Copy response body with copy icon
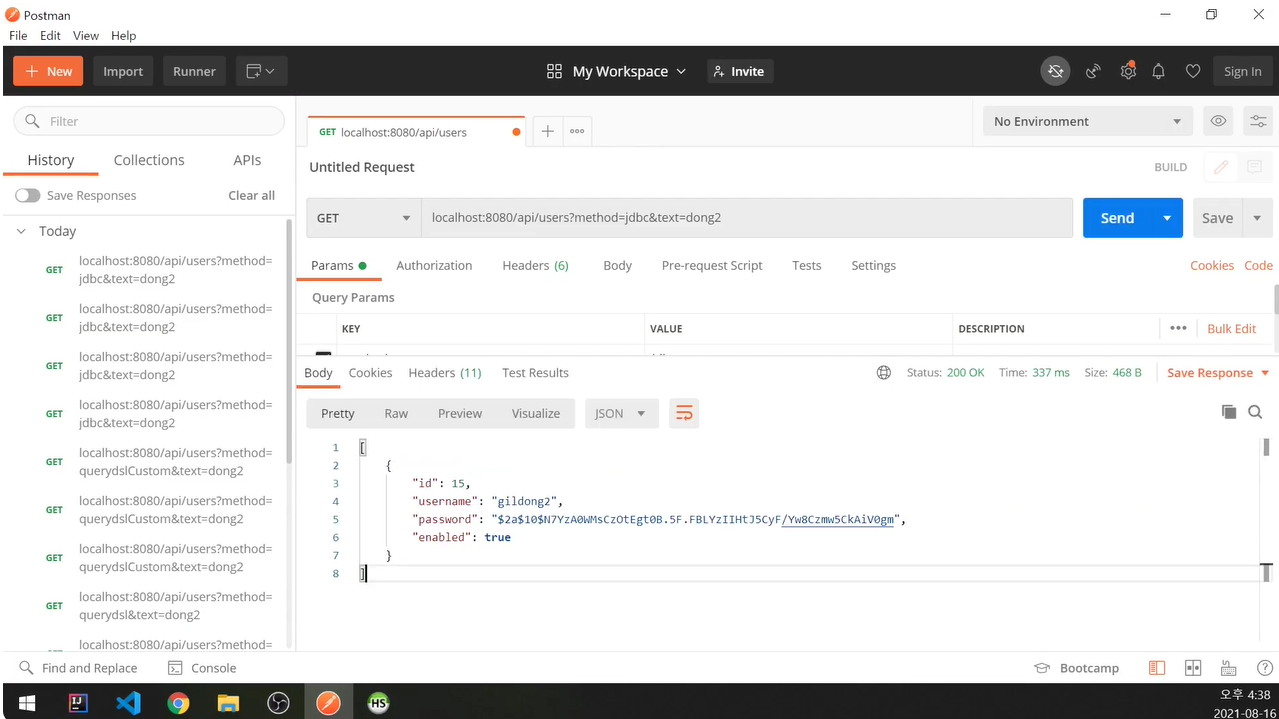1279x719 pixels. (1229, 412)
